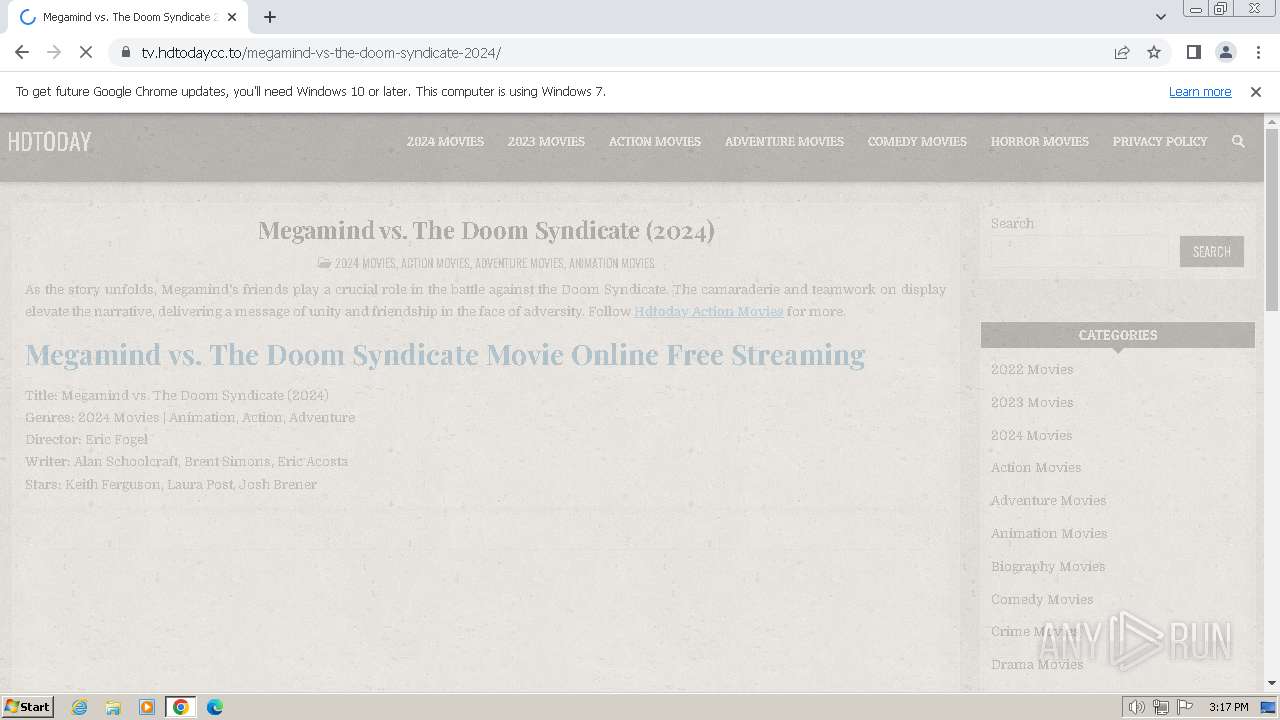The width and height of the screenshot is (1280, 720).
Task: Open a new tab with the plus button
Action: pyautogui.click(x=270, y=17)
